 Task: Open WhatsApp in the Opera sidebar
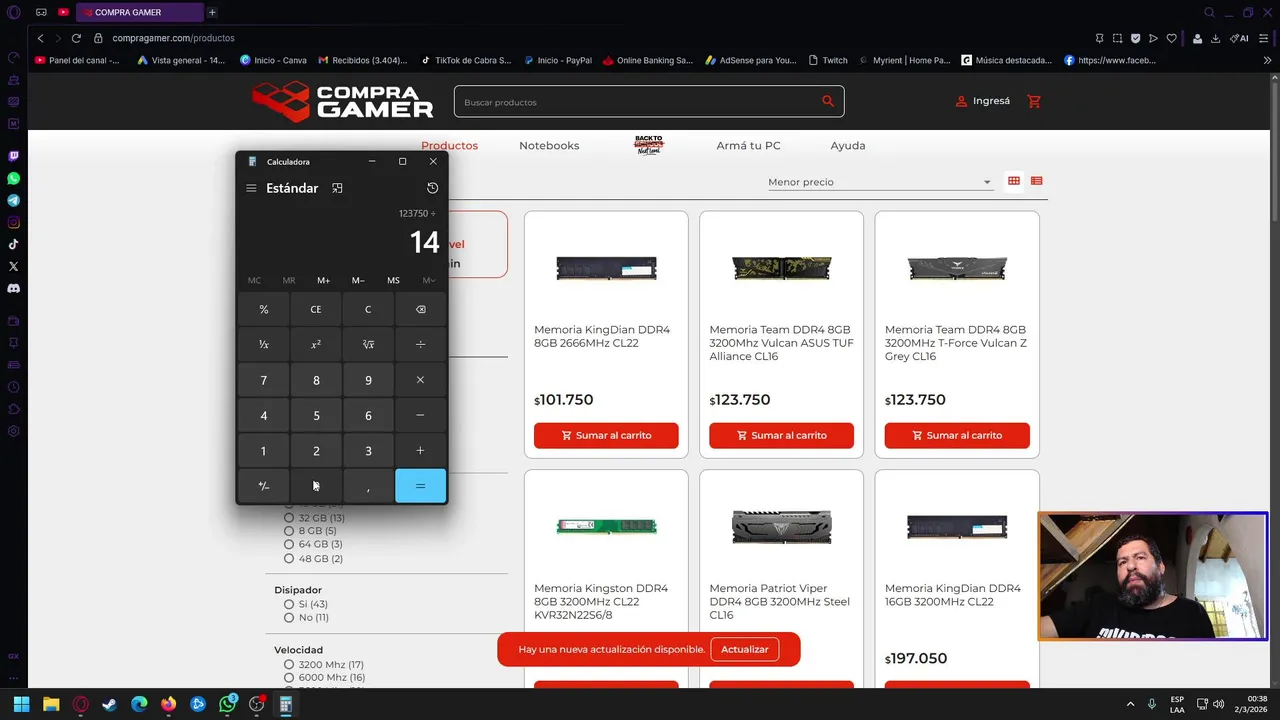(13, 178)
